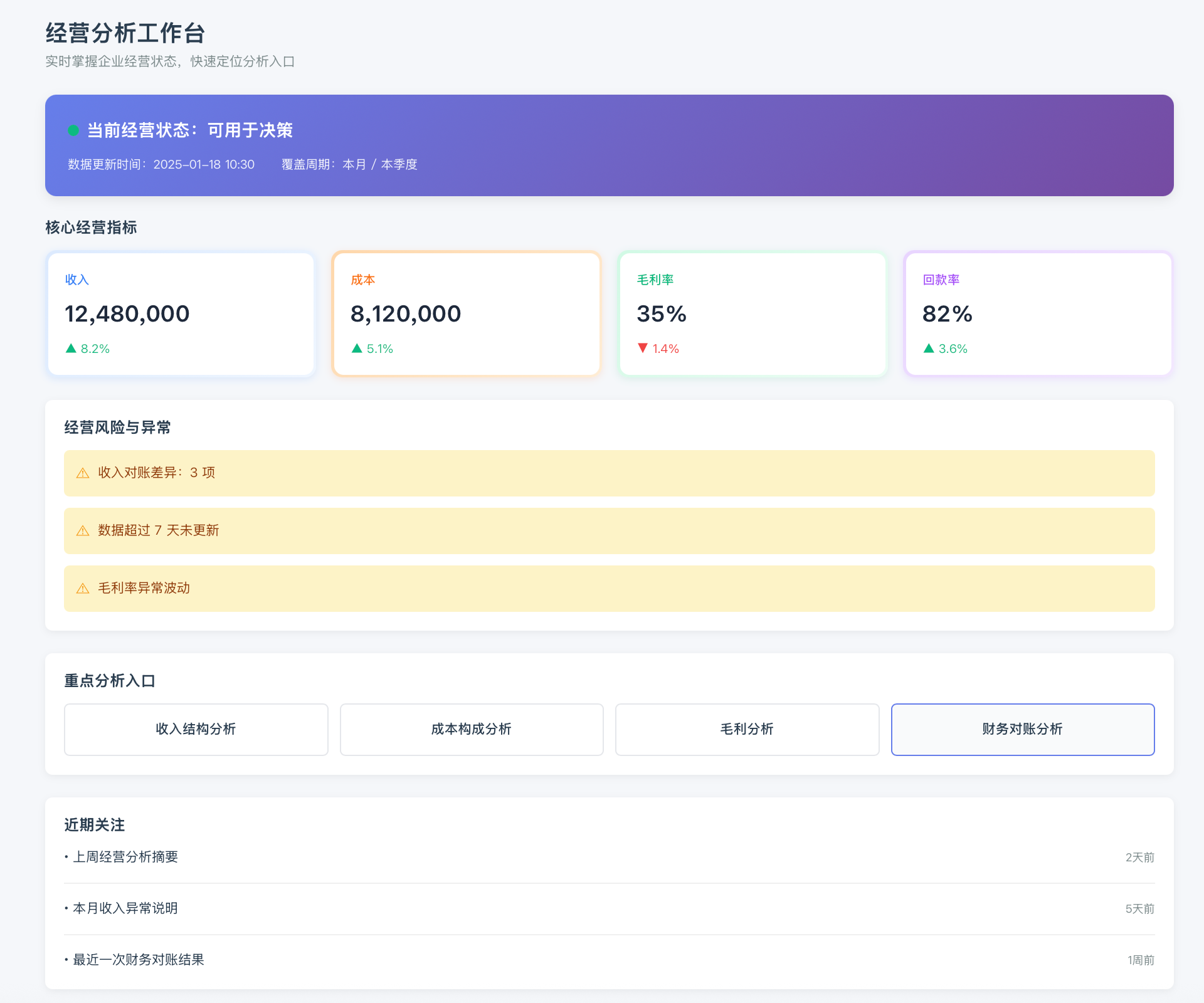Viewport: 1204px width, 1003px height.
Task: Click the warning icon on 毛利率异常波动 alert
Action: (83, 588)
